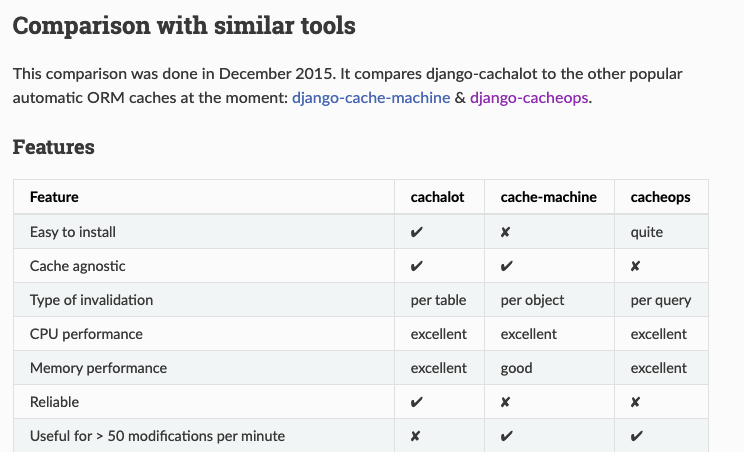Click the cachalot checkmark in Reliable row
Viewport: 744px width, 452px height.
[417, 402]
